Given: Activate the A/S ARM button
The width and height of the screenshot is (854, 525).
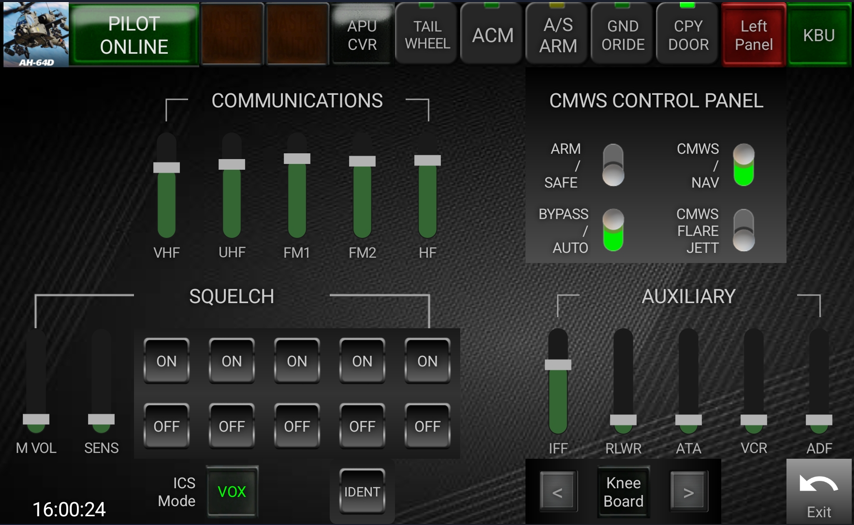Looking at the screenshot, I should [557, 35].
